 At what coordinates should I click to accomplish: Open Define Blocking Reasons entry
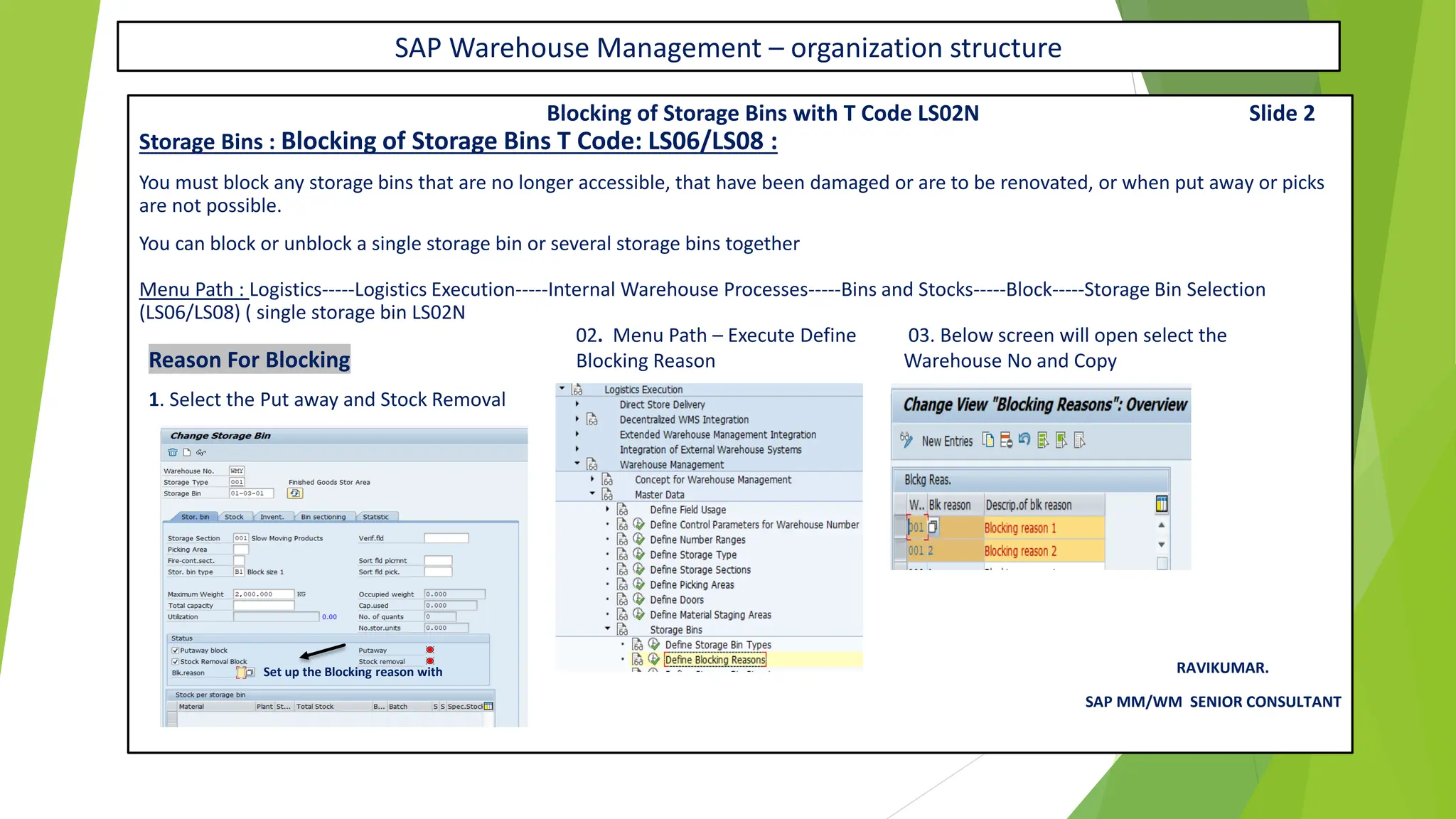pyautogui.click(x=715, y=660)
